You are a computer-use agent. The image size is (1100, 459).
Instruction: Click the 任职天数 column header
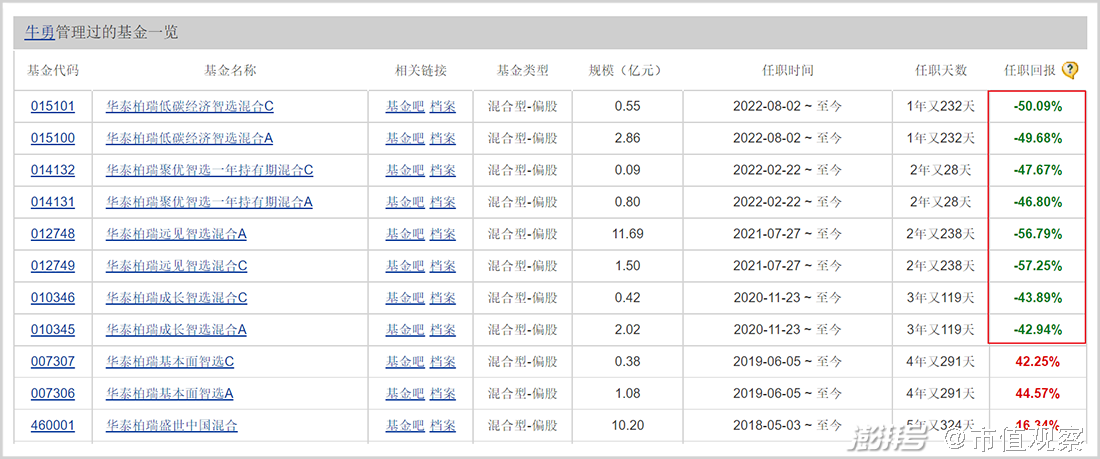941,70
